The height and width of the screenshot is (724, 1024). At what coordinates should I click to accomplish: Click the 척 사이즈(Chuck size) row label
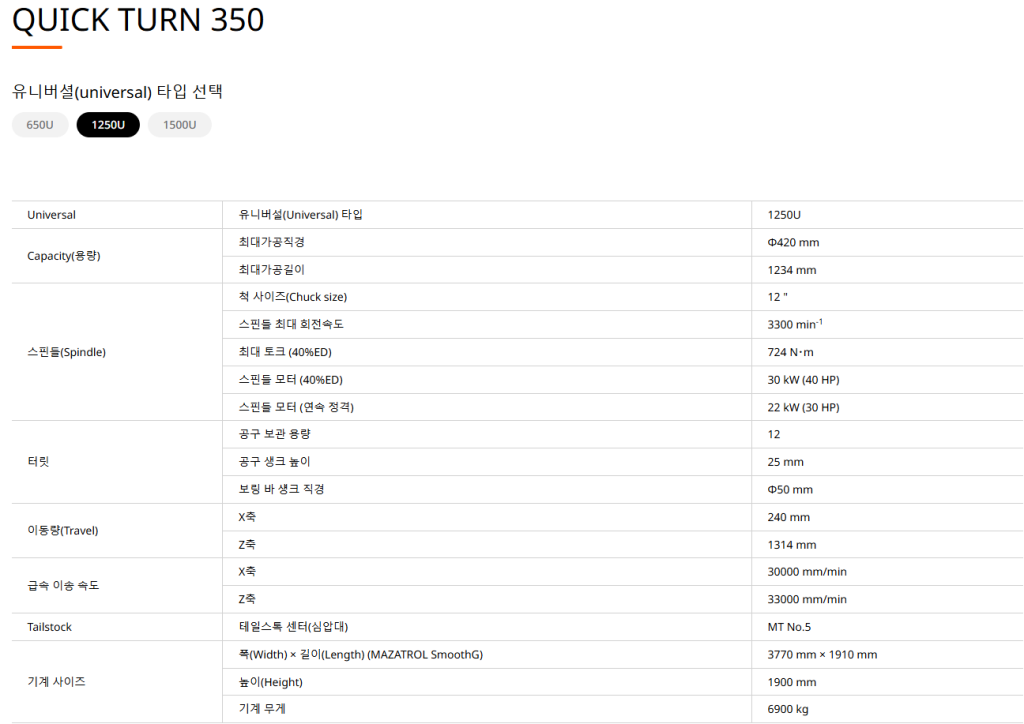click(x=292, y=297)
